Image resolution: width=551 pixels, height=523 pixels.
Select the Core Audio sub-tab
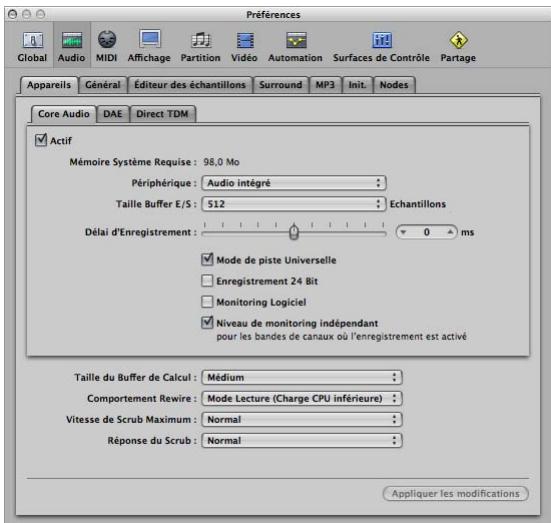pos(64,114)
